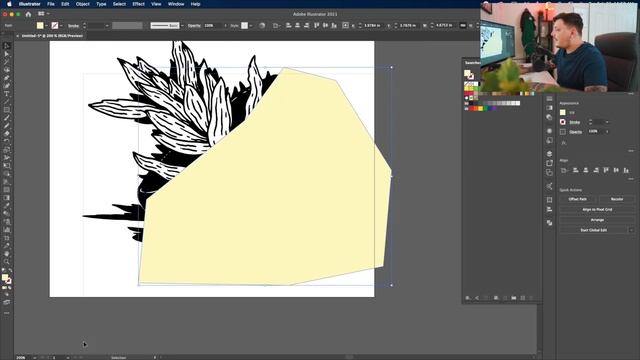Open the Help menu
This screenshot has width=640, height=360.
(x=196, y=4)
